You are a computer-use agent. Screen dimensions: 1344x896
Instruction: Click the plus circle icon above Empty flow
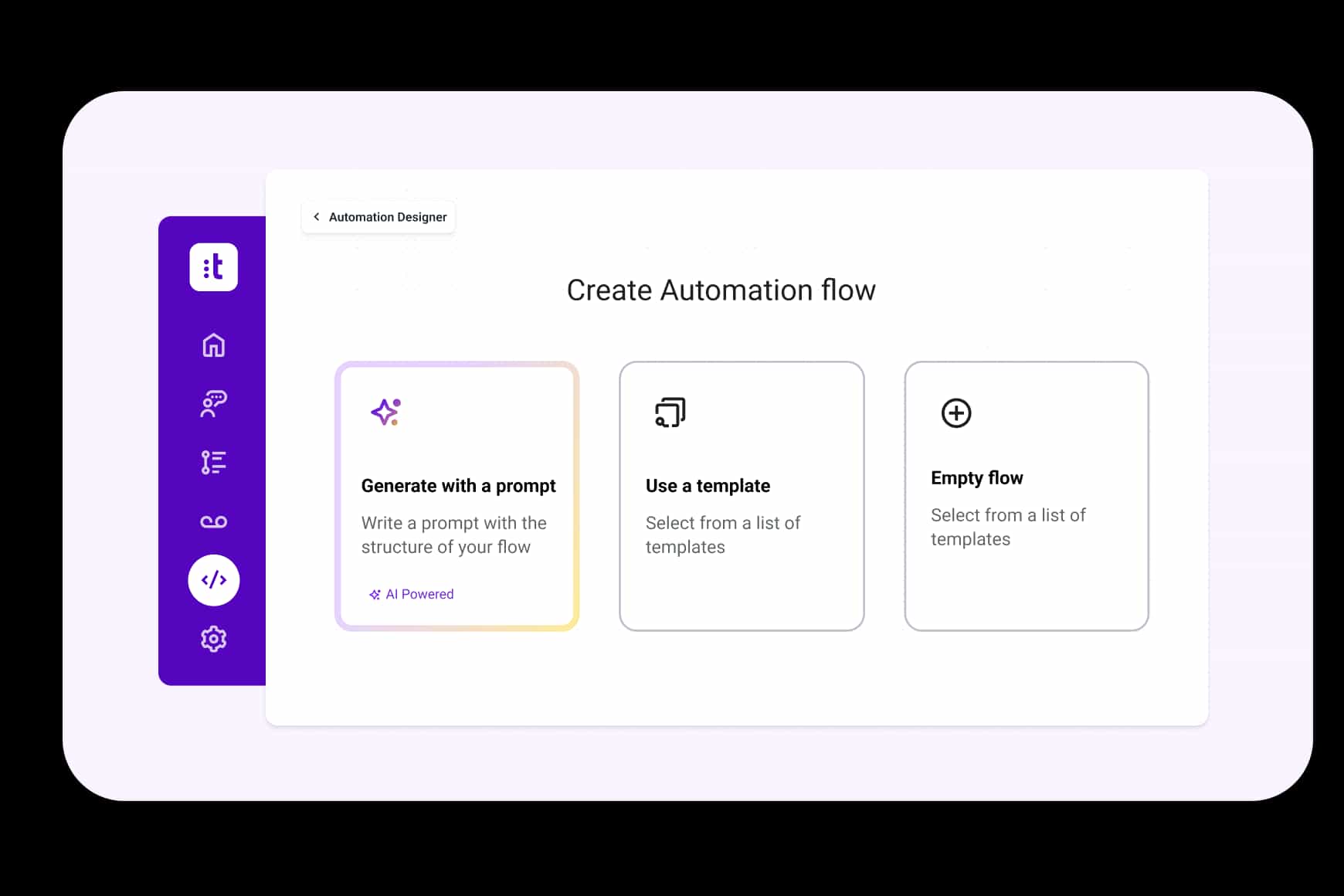pos(955,412)
